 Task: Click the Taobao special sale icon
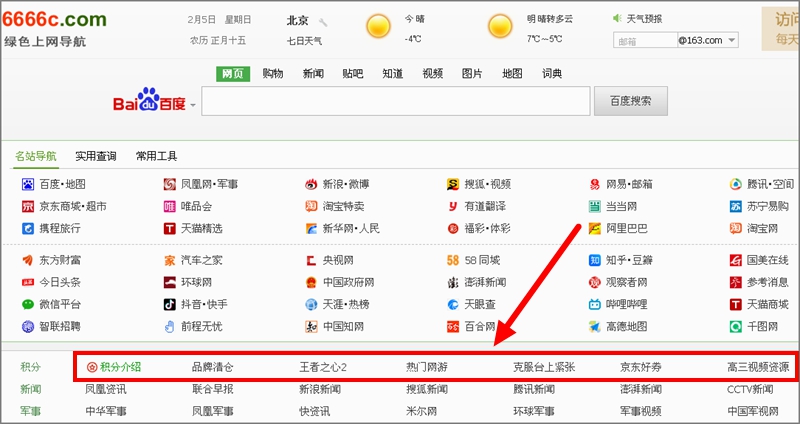click(311, 207)
